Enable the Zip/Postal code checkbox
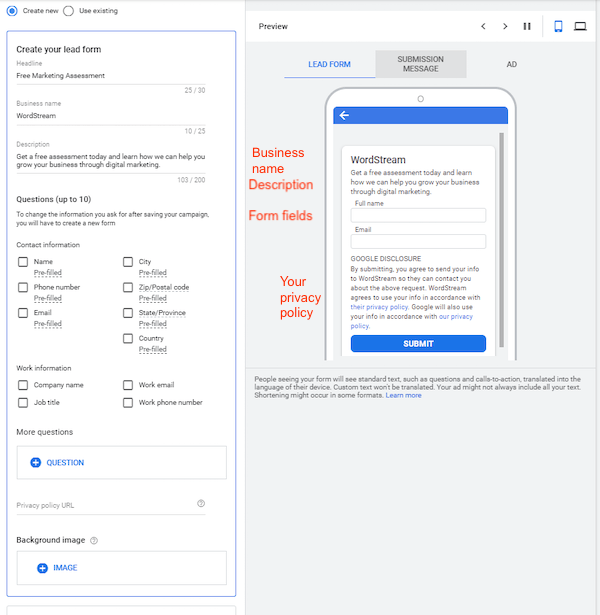600x615 pixels. [128, 287]
